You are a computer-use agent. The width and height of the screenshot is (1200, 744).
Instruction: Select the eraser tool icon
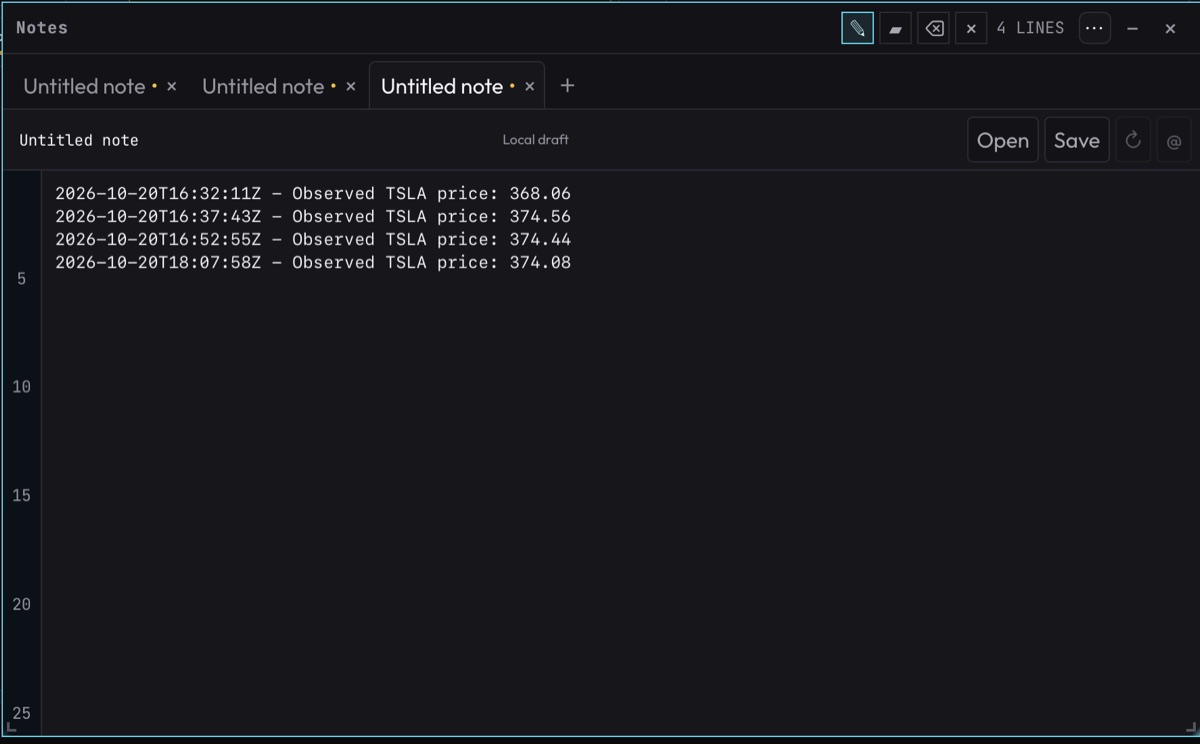[895, 28]
